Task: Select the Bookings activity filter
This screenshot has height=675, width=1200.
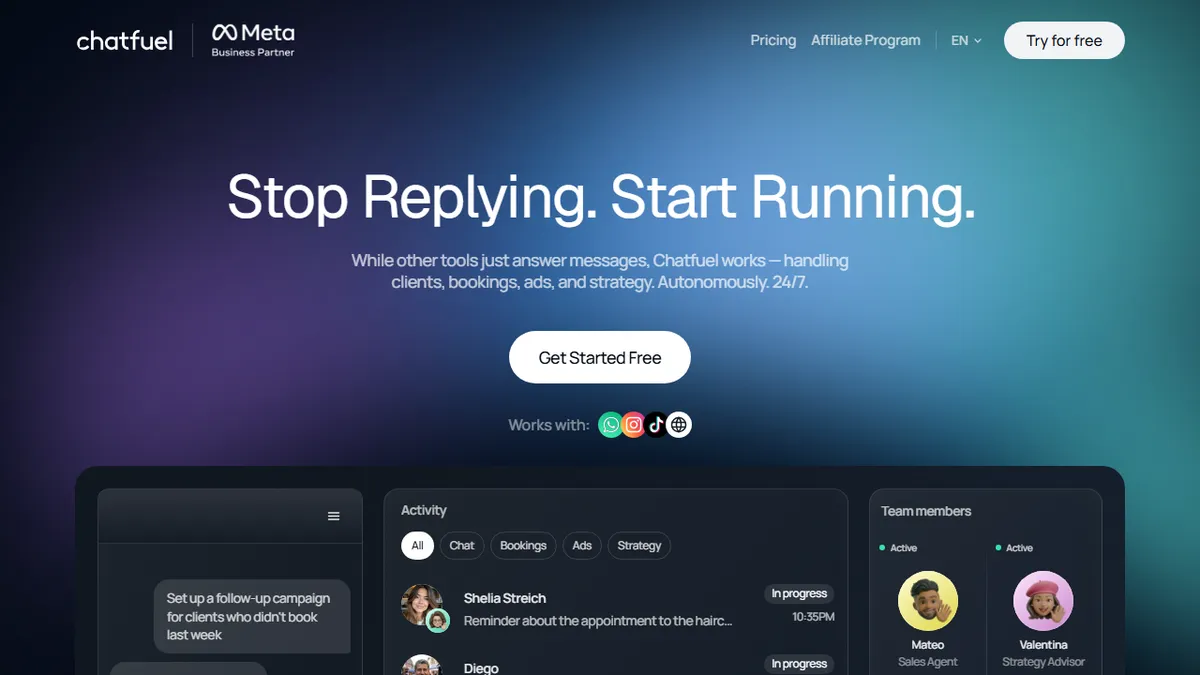Action: 523,545
